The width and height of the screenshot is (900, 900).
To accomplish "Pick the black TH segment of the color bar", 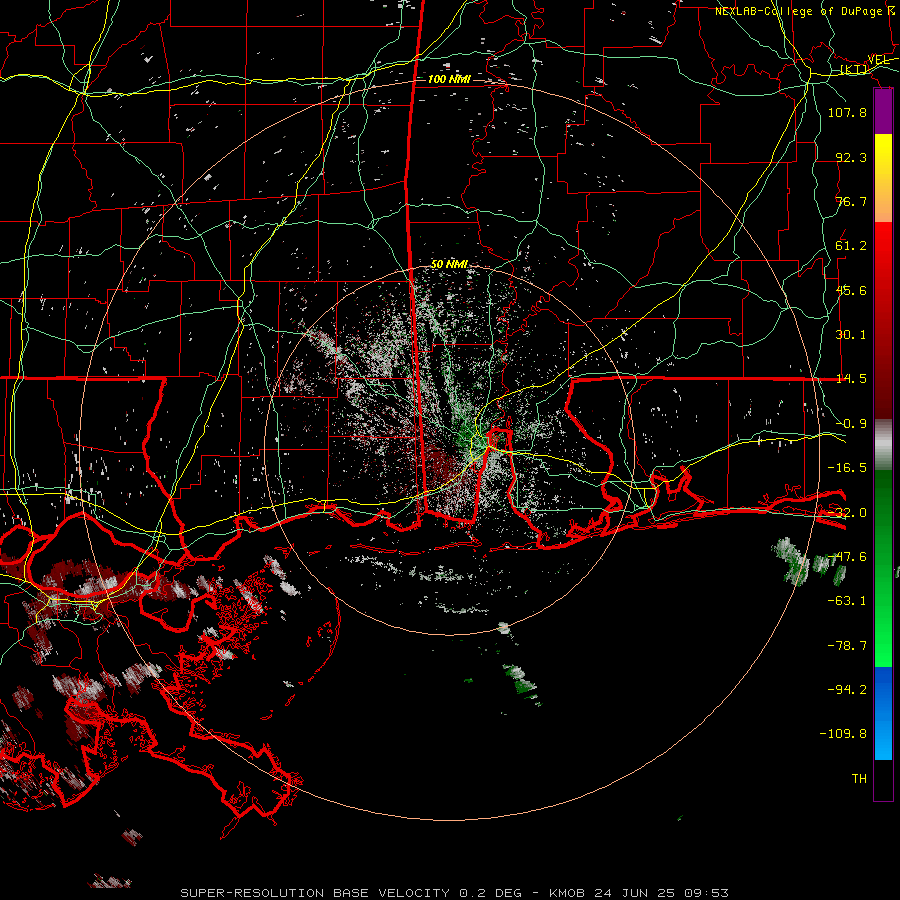I will coord(883,779).
